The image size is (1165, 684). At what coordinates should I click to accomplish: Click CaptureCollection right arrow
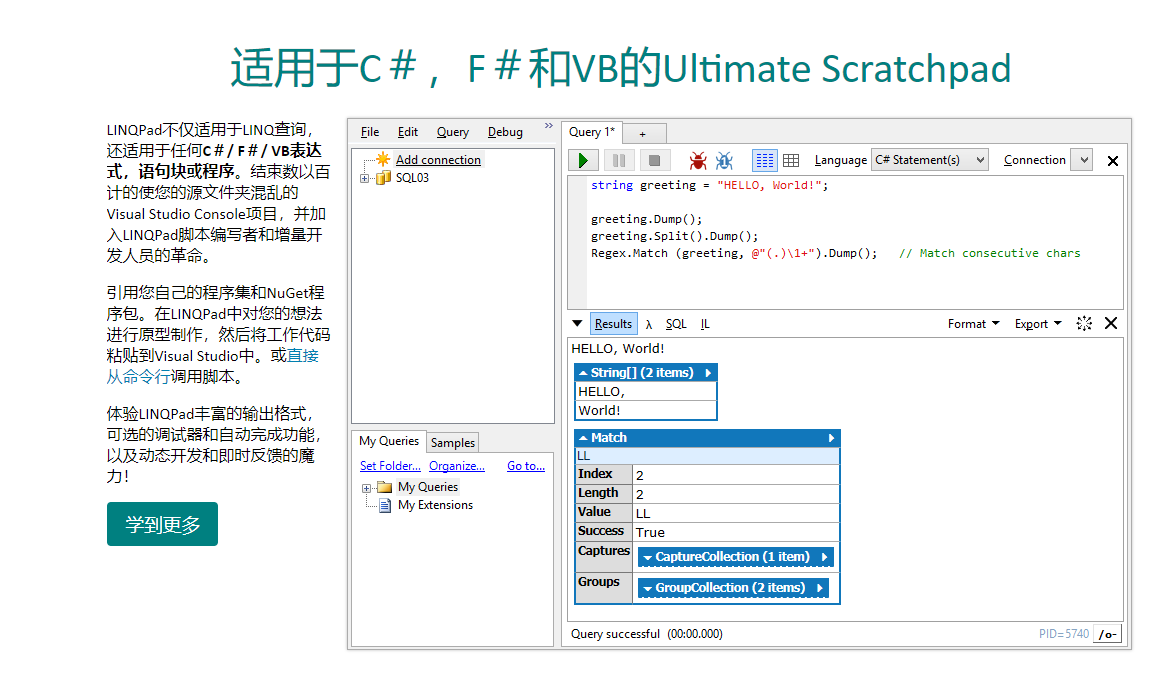point(824,557)
